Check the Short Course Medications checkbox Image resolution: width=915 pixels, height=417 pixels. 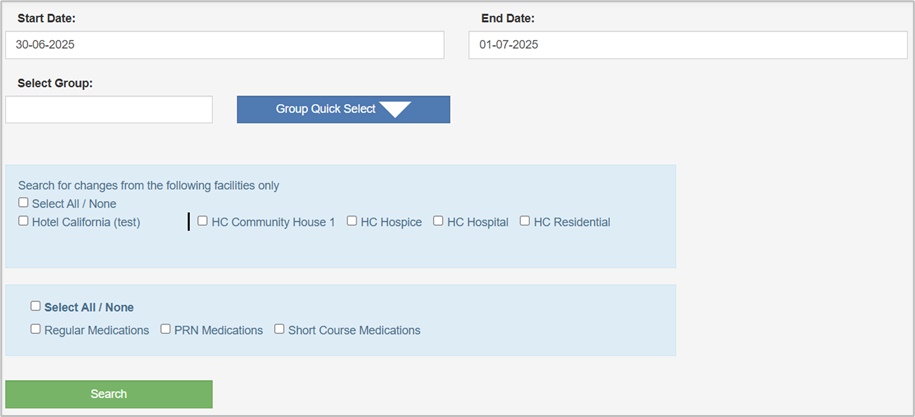coord(280,329)
